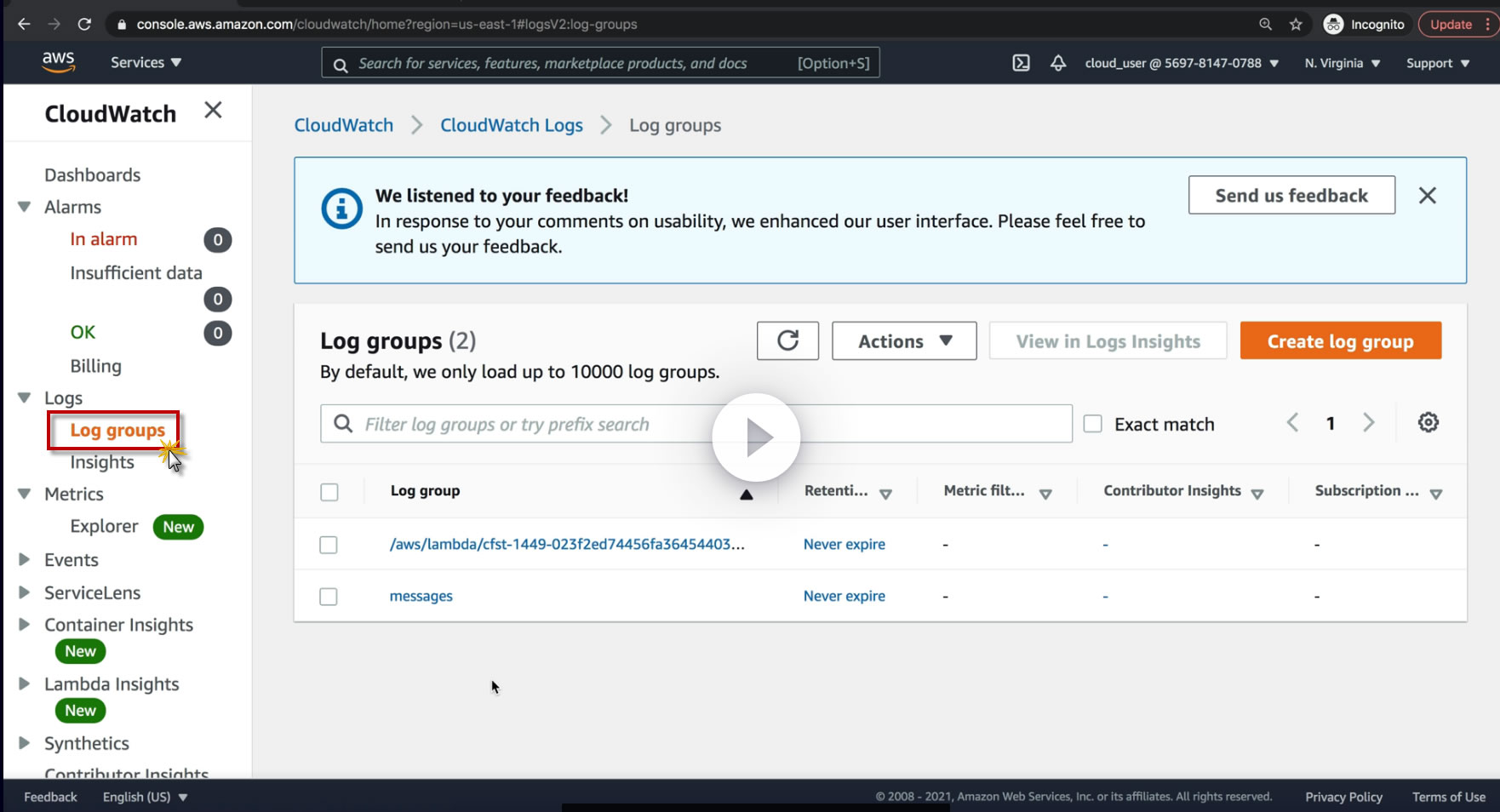Viewport: 1500px width, 812px height.
Task: Click the AWS logo home icon
Action: point(58,62)
